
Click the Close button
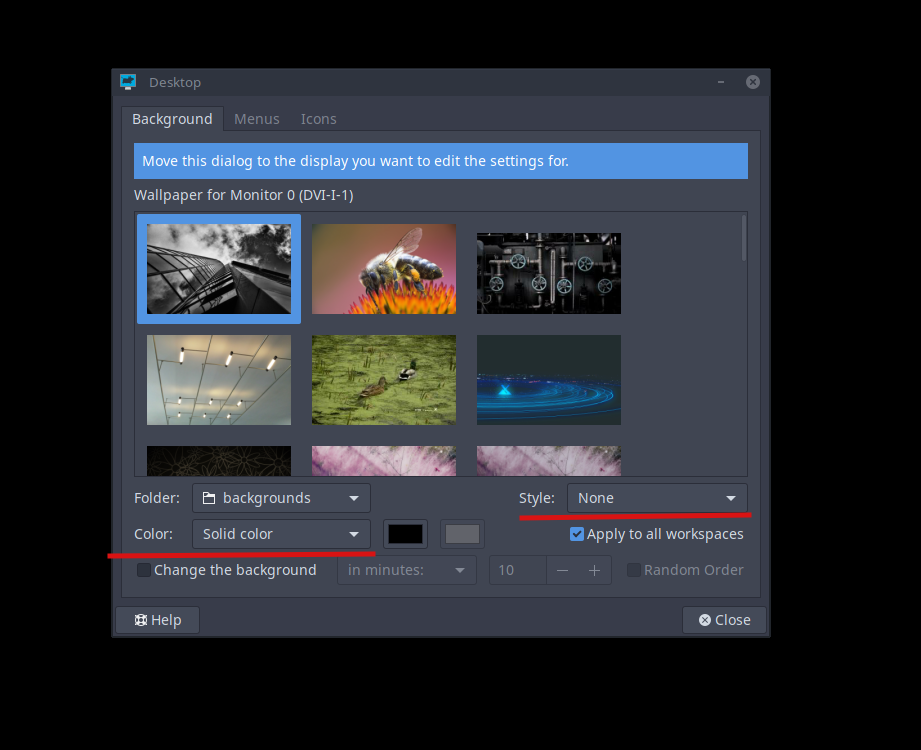pos(724,620)
